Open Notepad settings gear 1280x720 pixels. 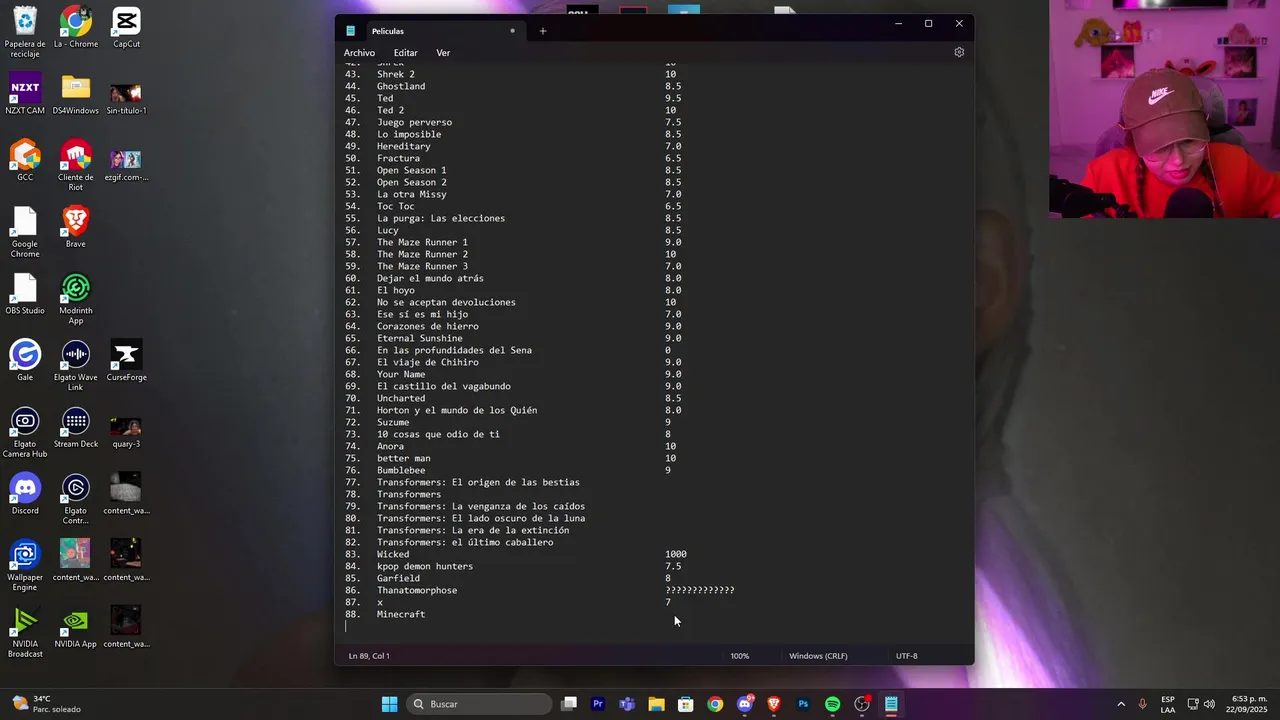[x=959, y=52]
